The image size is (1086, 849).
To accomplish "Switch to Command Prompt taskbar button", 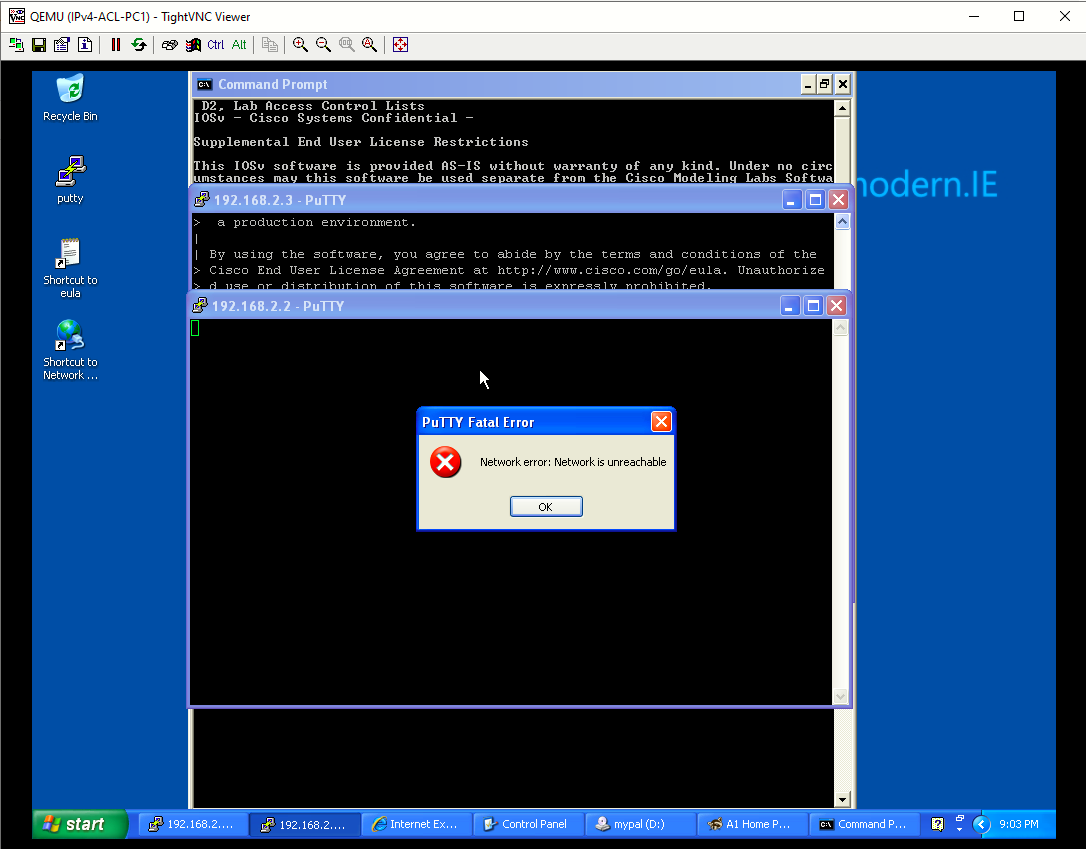I will click(x=864, y=824).
